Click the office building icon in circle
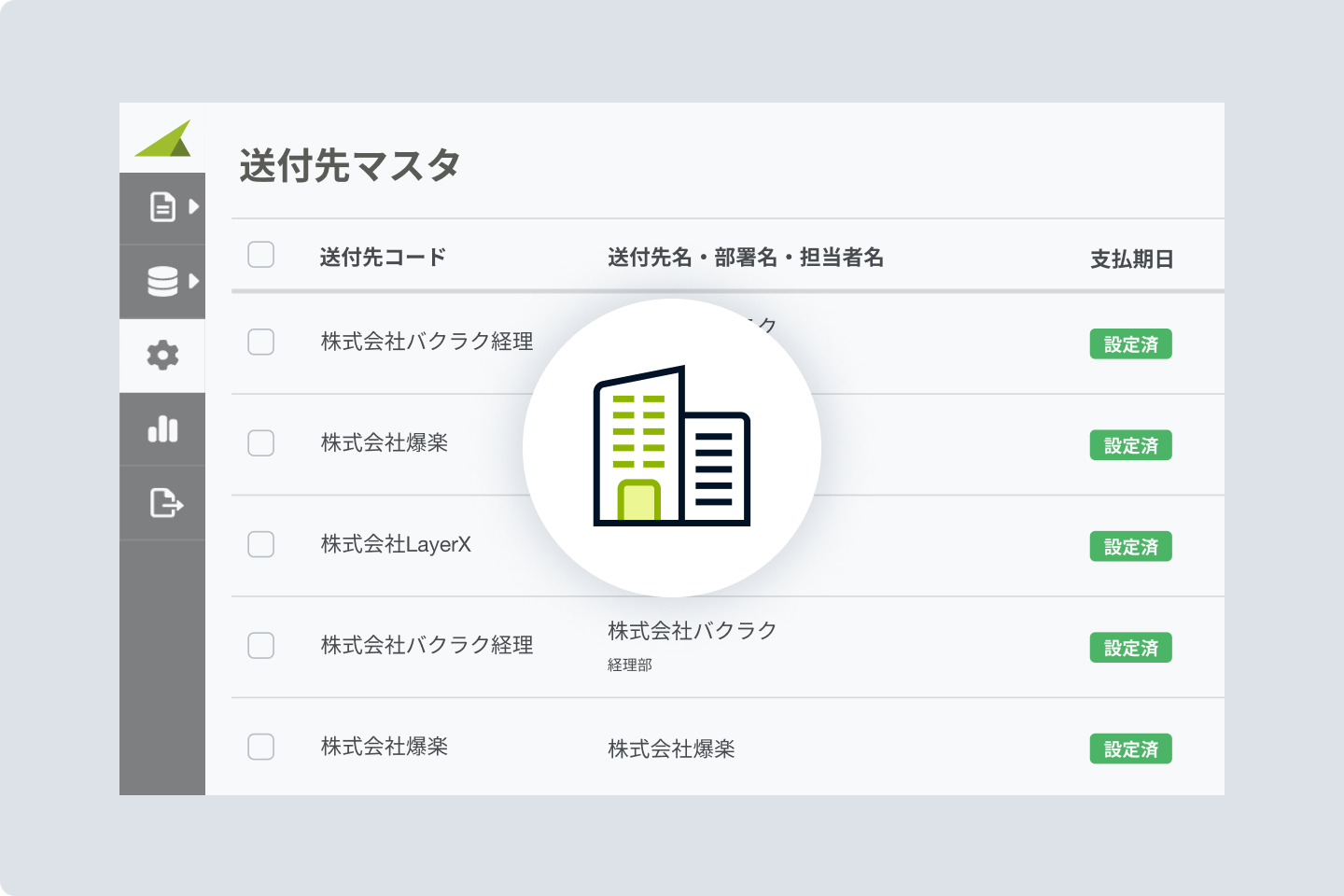The image size is (1344, 896). click(672, 446)
